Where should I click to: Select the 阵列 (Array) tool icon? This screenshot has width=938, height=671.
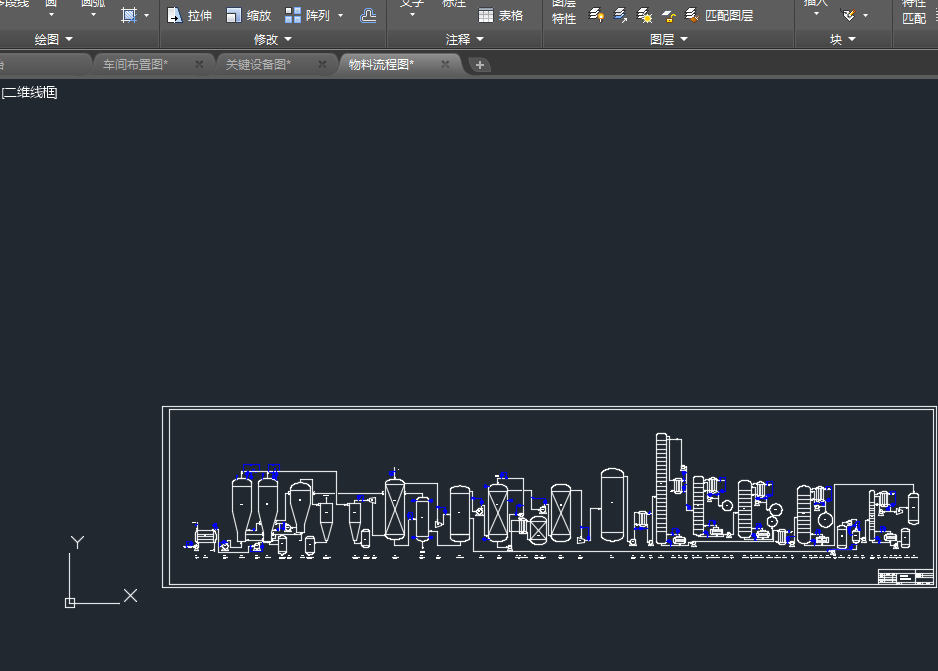[293, 16]
